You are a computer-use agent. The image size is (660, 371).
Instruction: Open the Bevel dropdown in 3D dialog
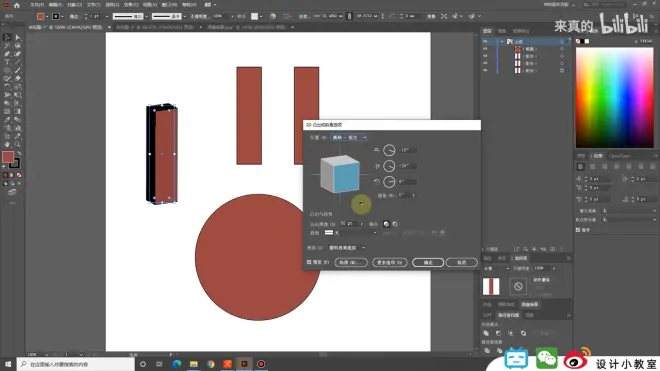(350, 233)
